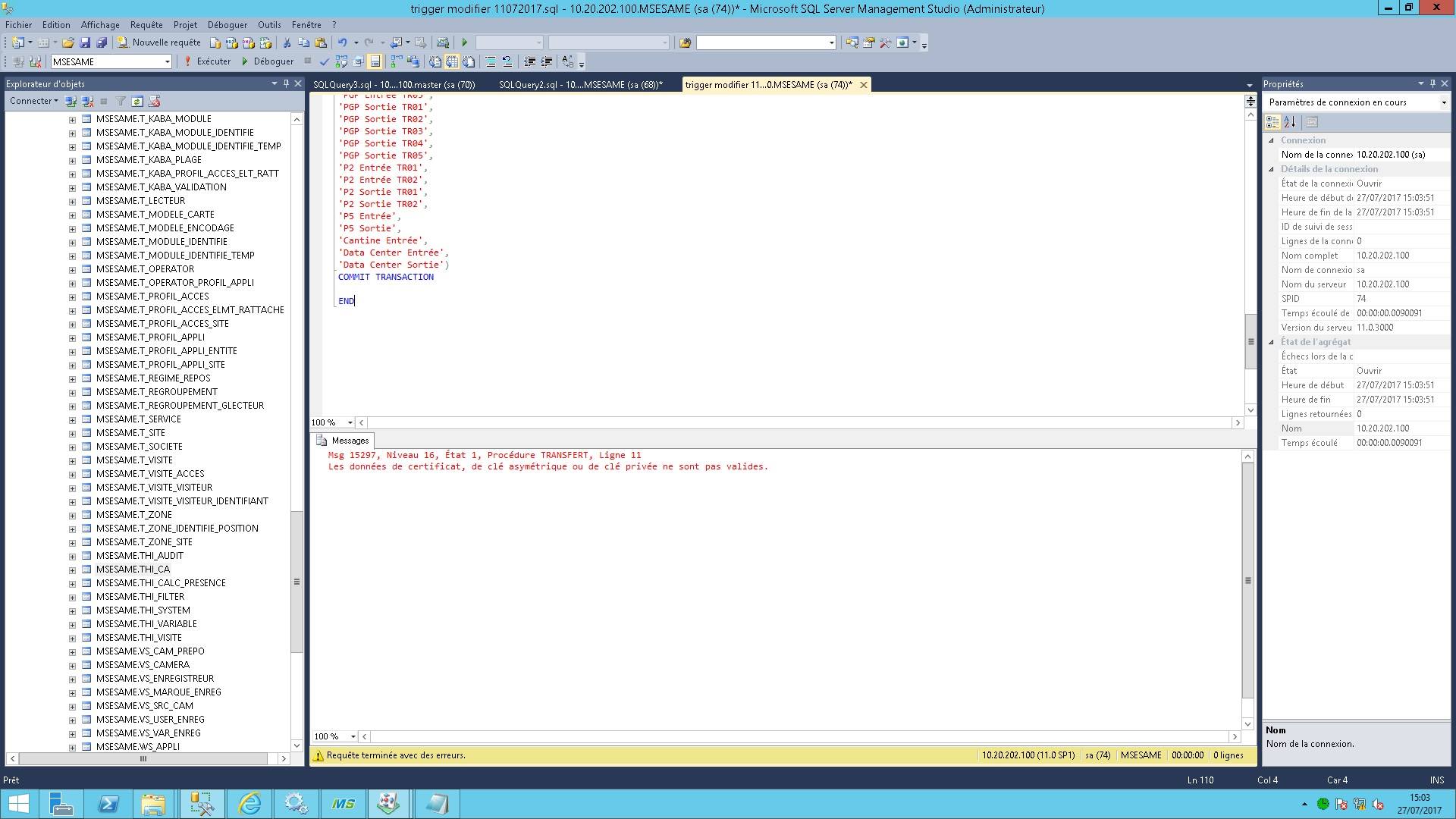The image size is (1456, 819).
Task: Expand MSESAME.T_SOCIETE tree item
Action: [71, 446]
